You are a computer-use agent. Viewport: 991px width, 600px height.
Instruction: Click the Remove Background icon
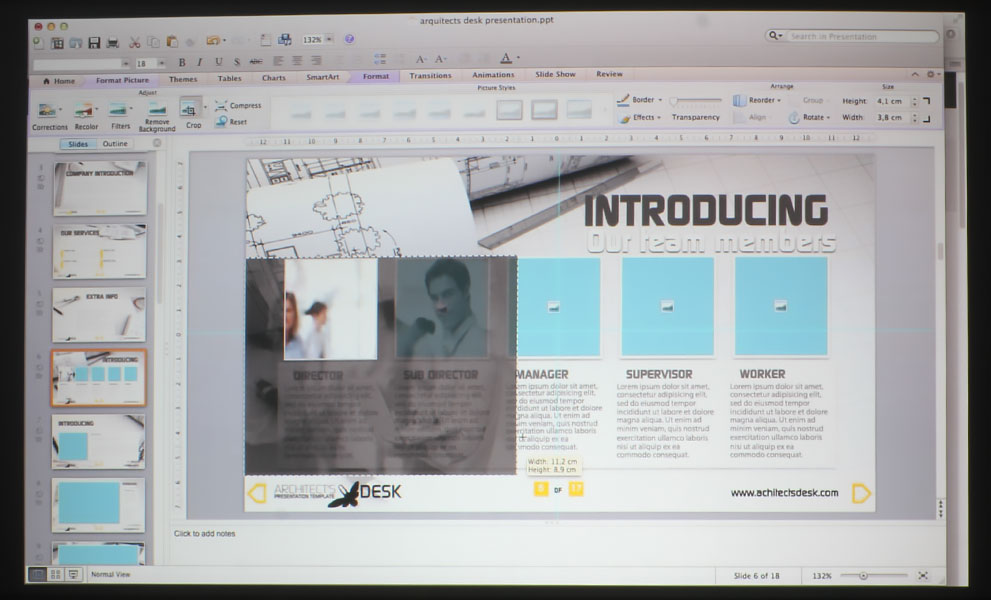pos(156,111)
